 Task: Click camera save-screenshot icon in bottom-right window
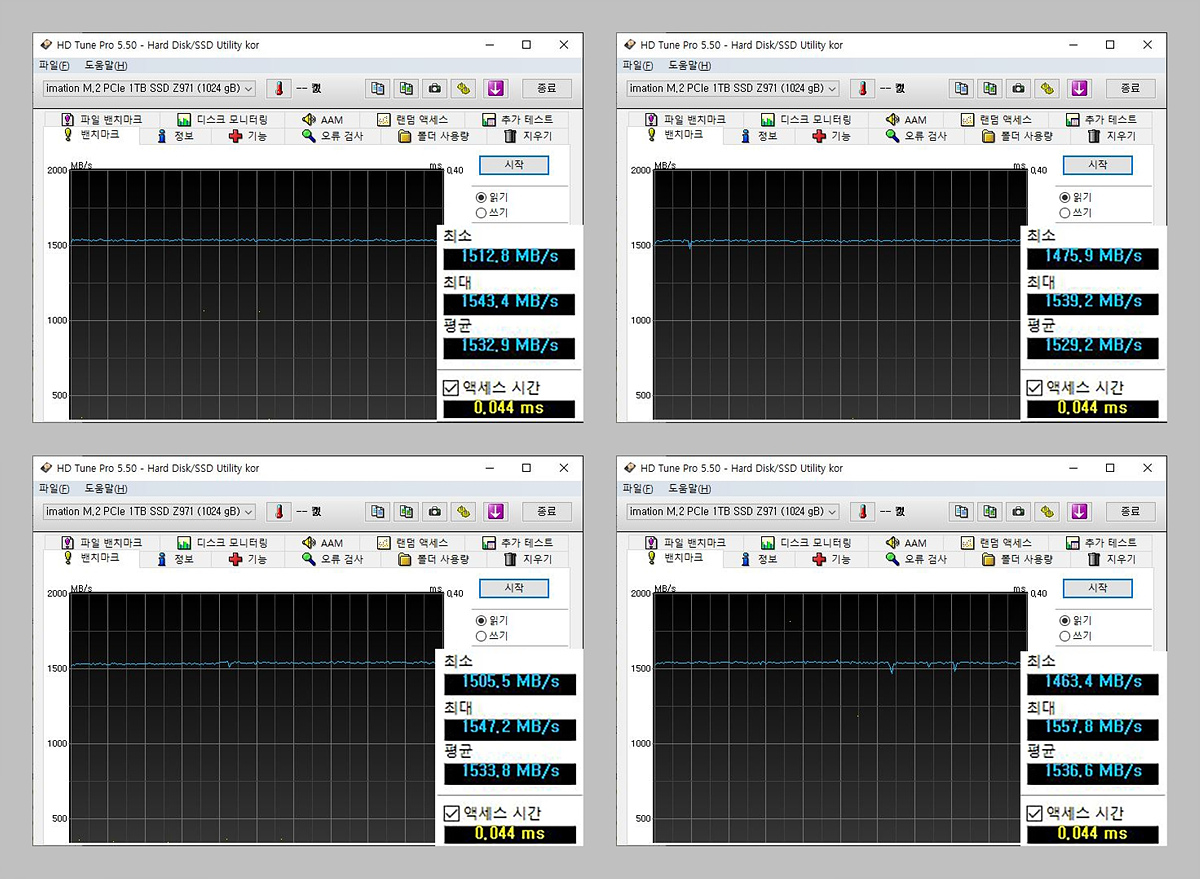coord(1019,511)
